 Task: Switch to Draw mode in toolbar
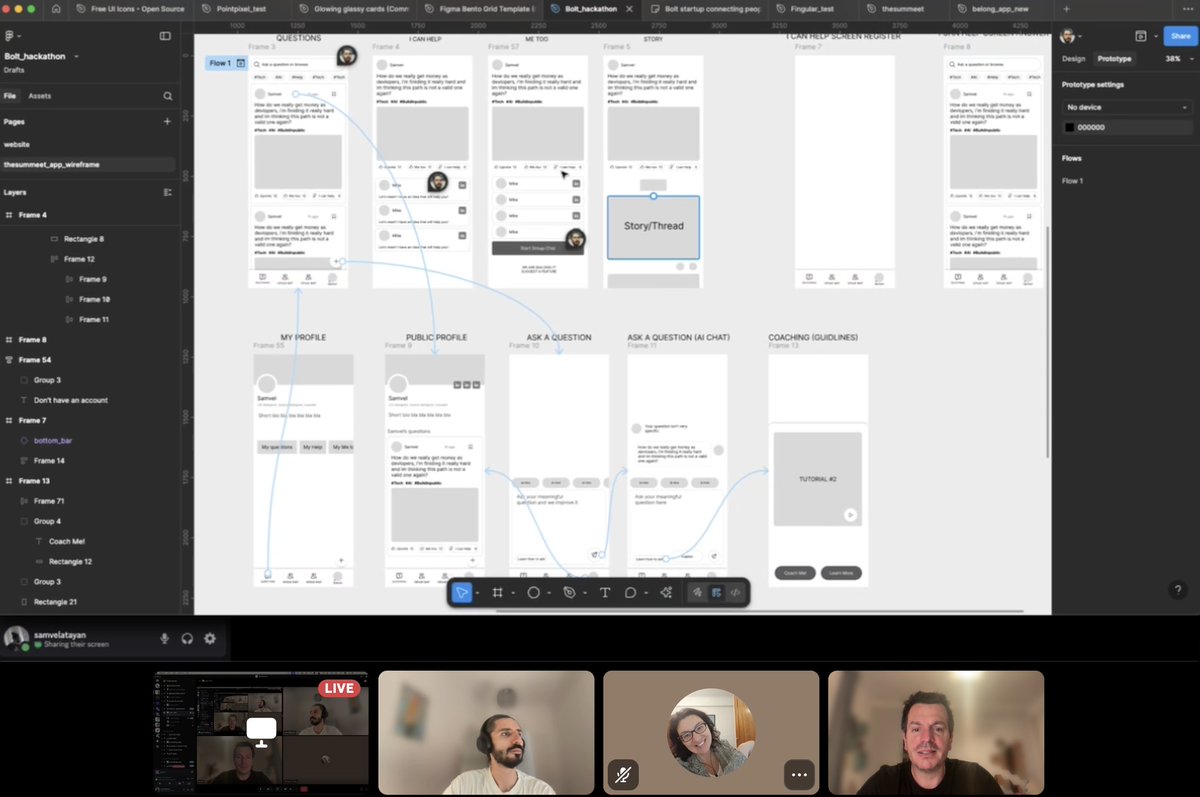point(698,593)
